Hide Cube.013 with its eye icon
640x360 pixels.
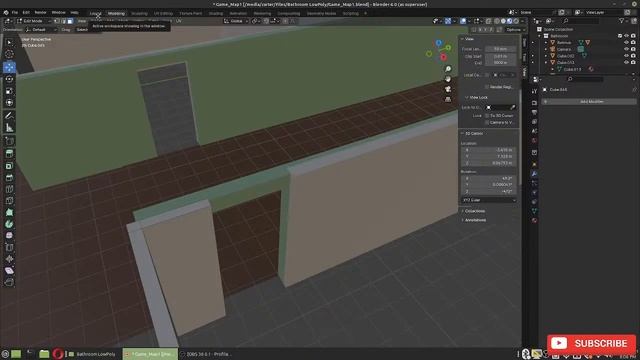point(627,62)
